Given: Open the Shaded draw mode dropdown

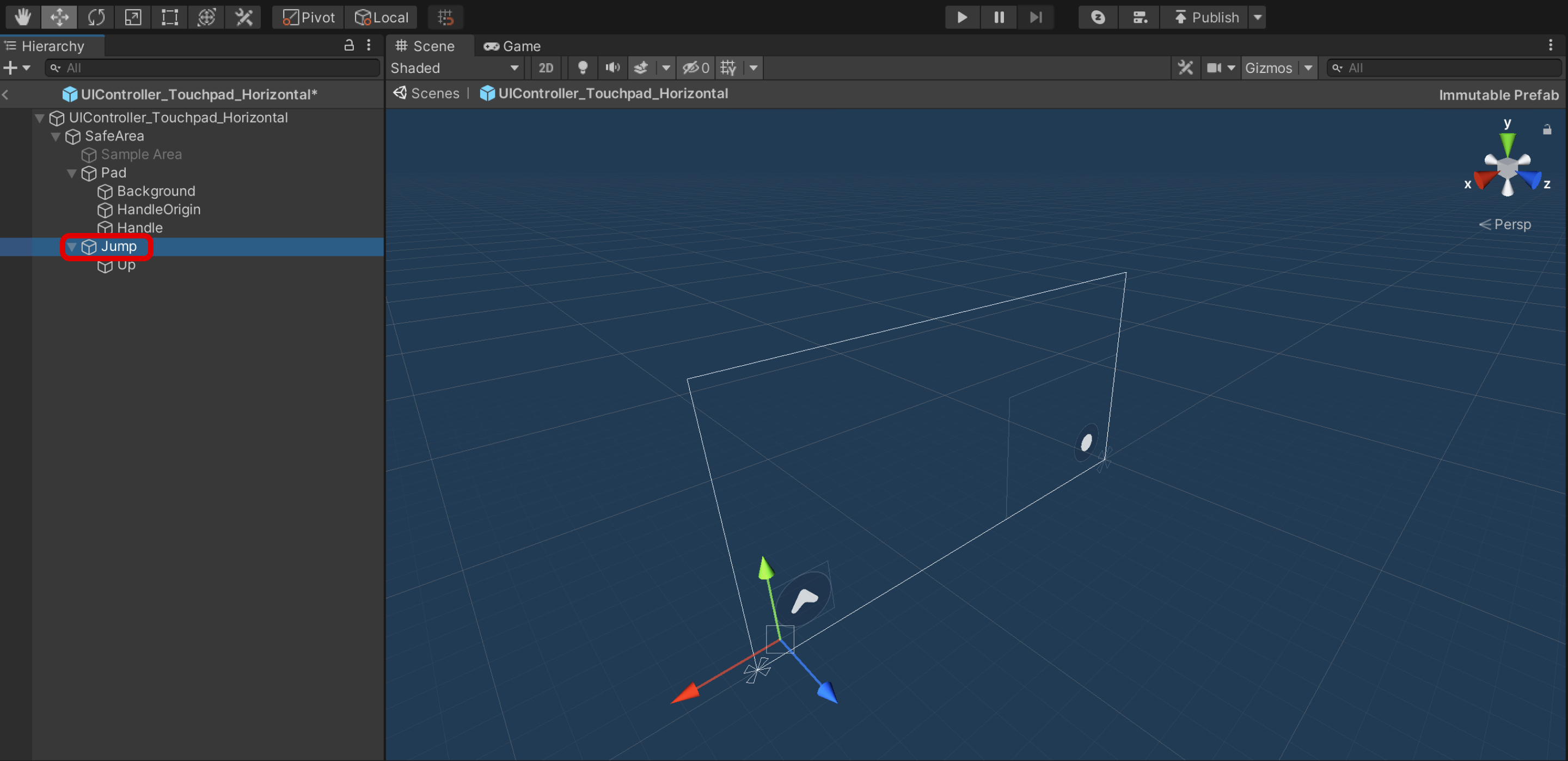Looking at the screenshot, I should pyautogui.click(x=455, y=67).
